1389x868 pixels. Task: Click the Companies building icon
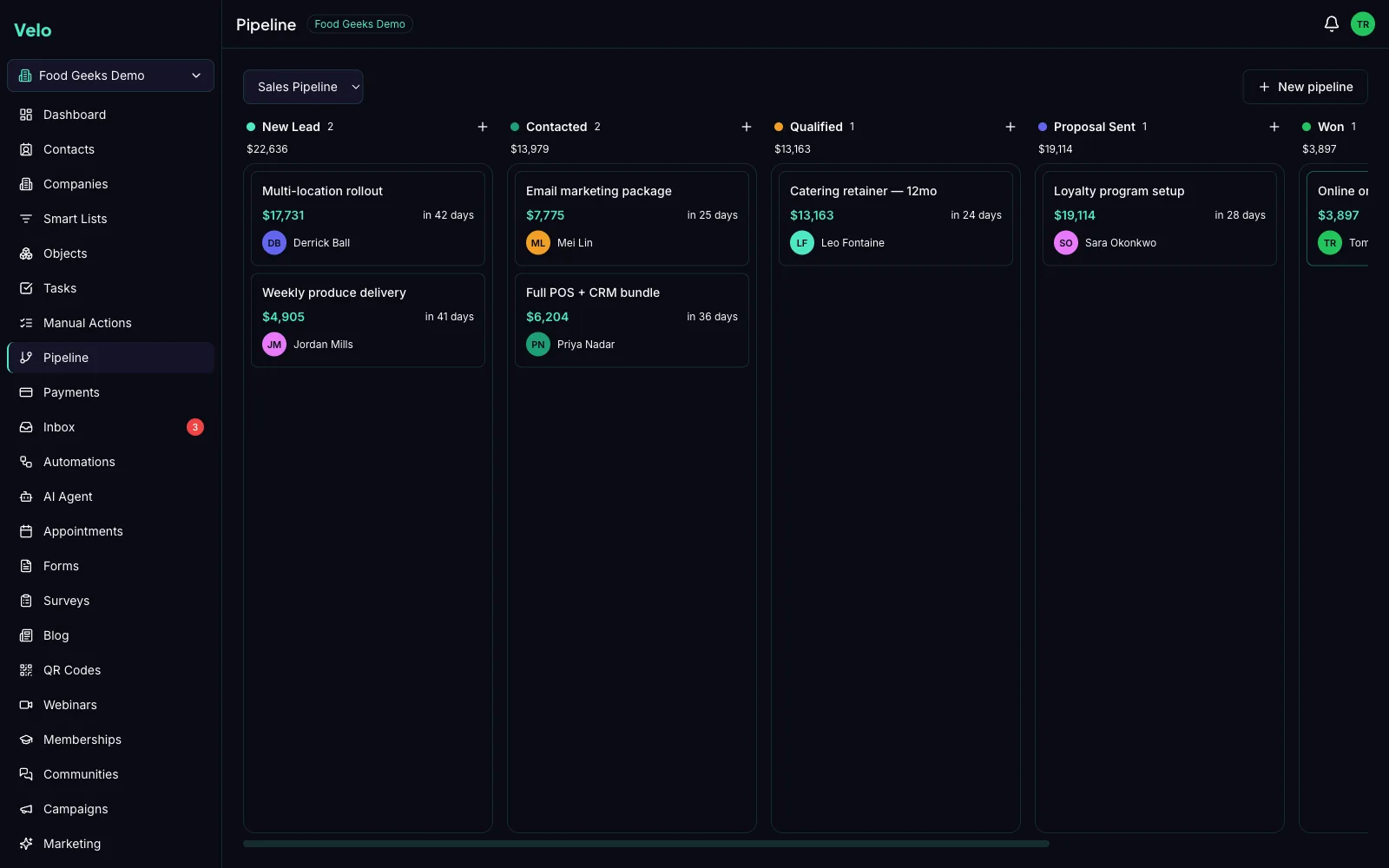[26, 184]
